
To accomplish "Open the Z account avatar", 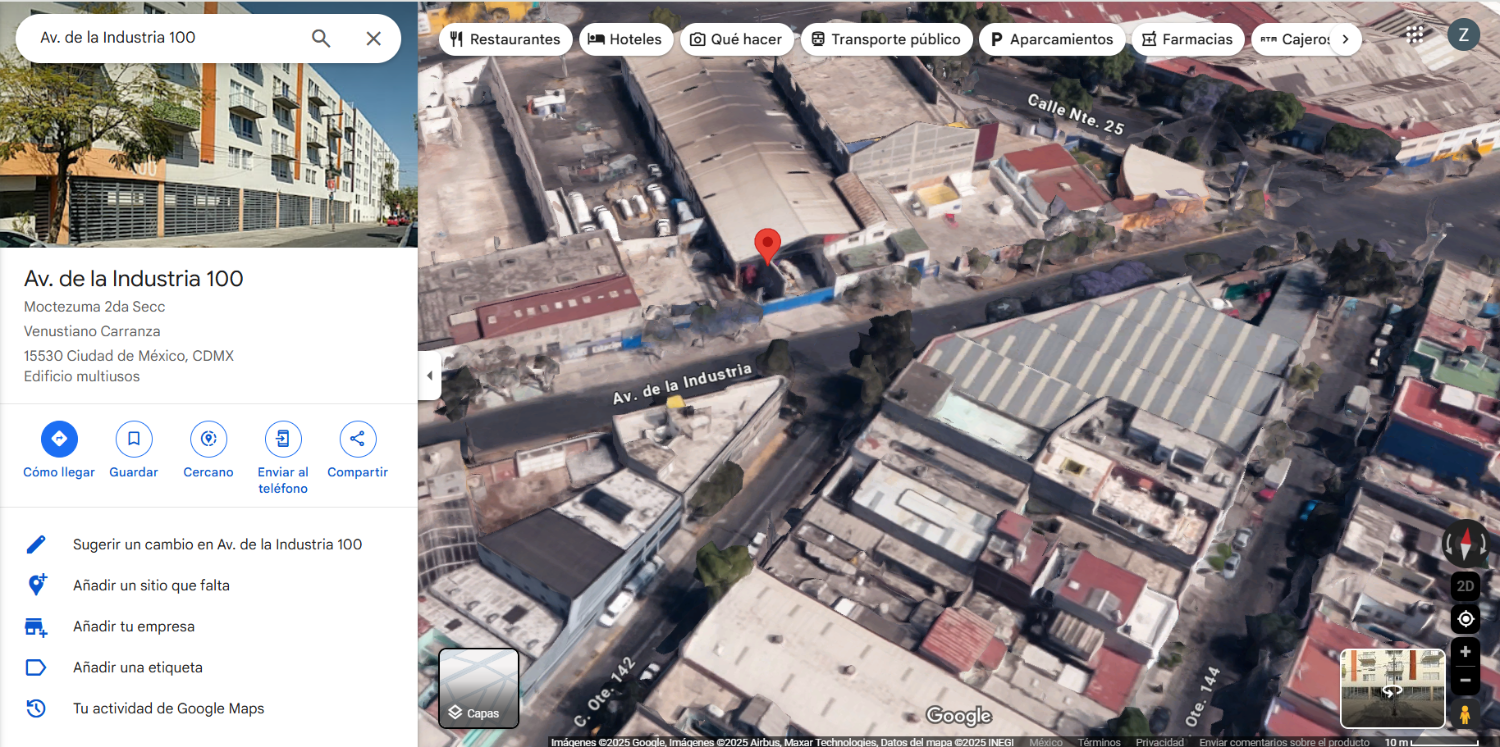I will coord(1463,35).
